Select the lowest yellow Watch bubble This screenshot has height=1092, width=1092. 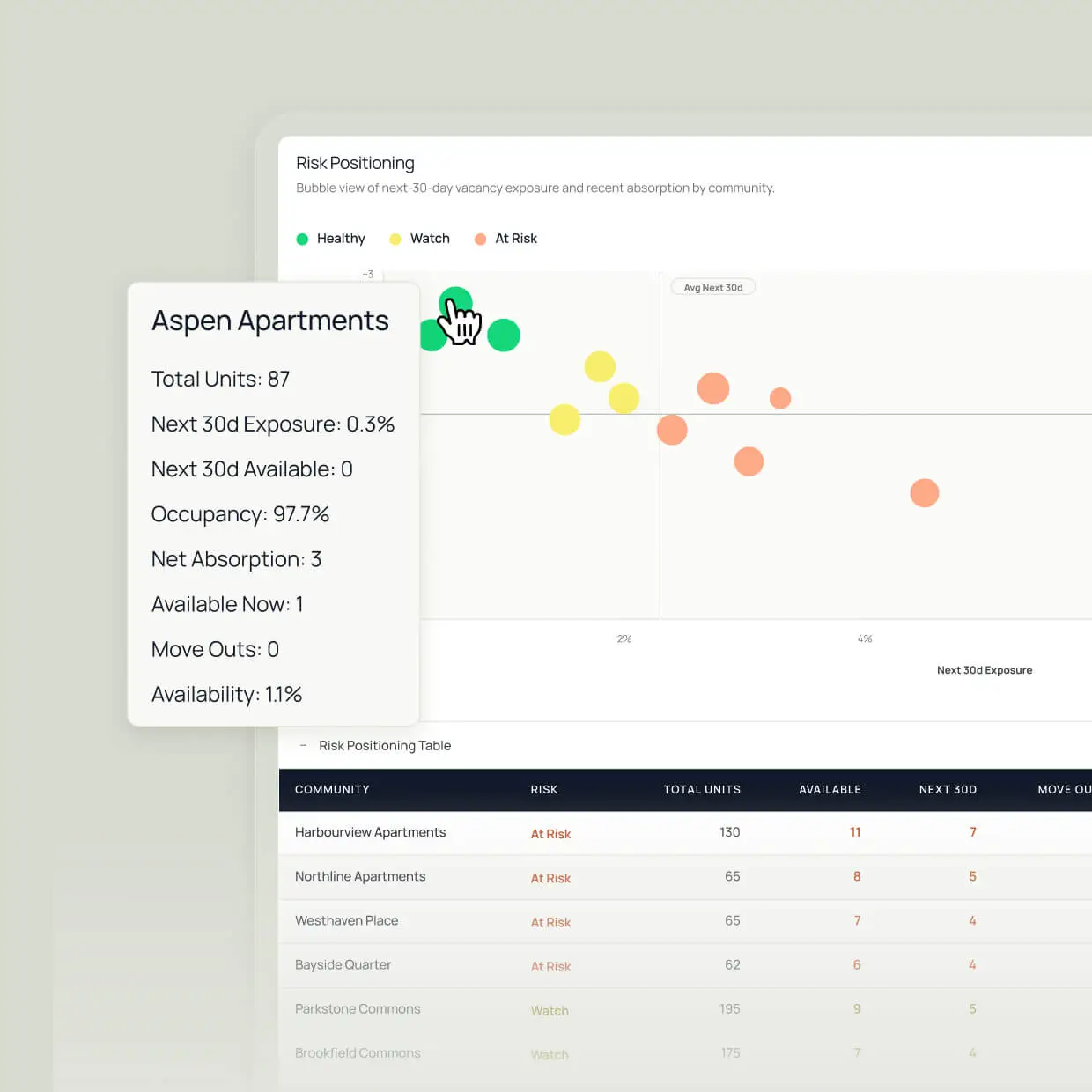pyautogui.click(x=564, y=419)
